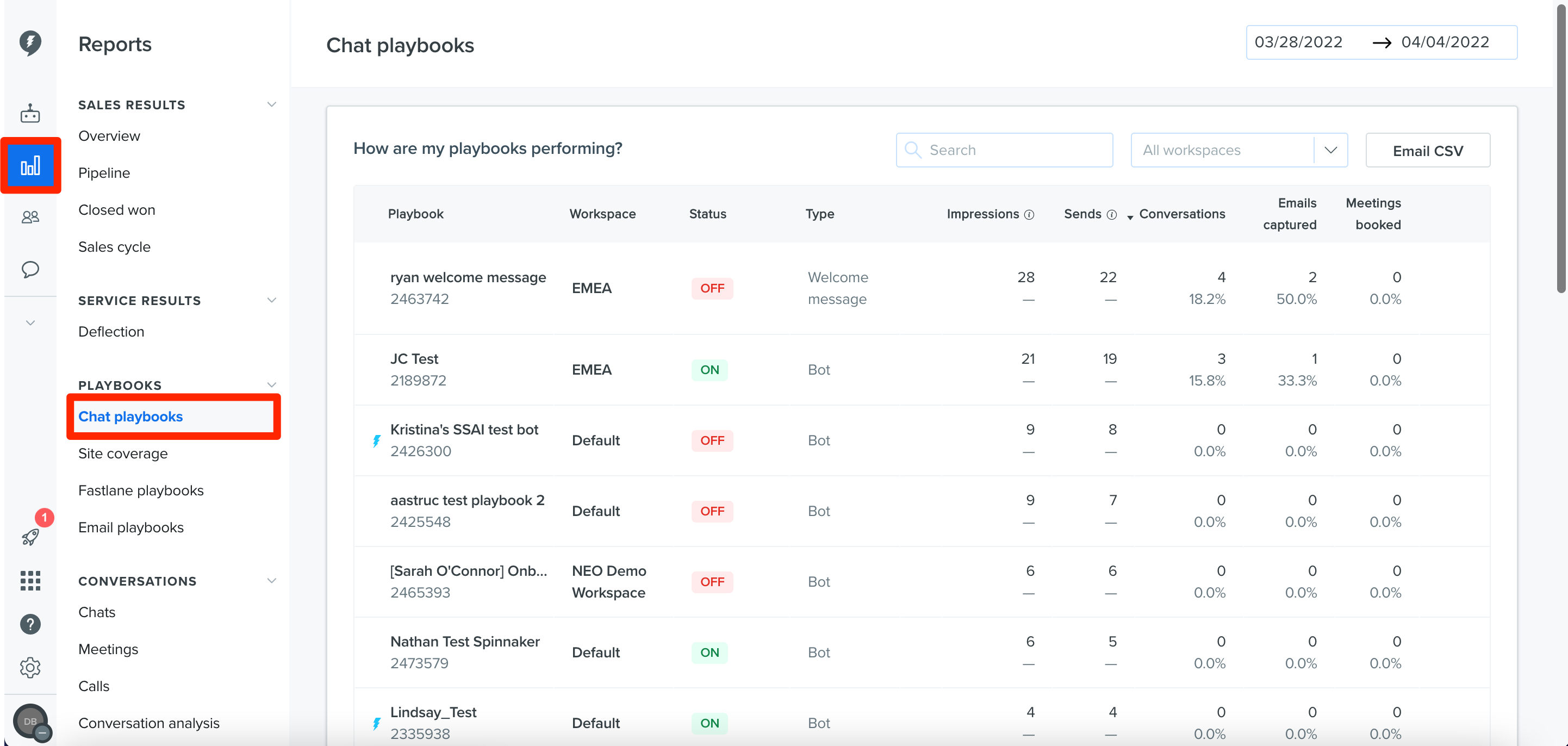Click the Sends info icon

tap(1111, 214)
